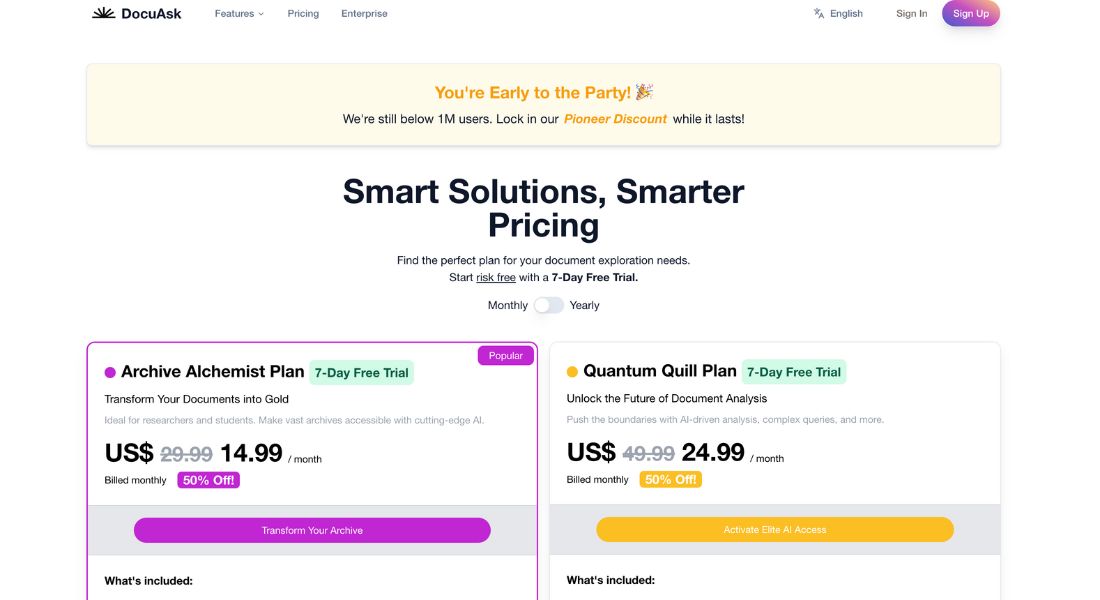Select the Monthly billing option

coord(511,305)
